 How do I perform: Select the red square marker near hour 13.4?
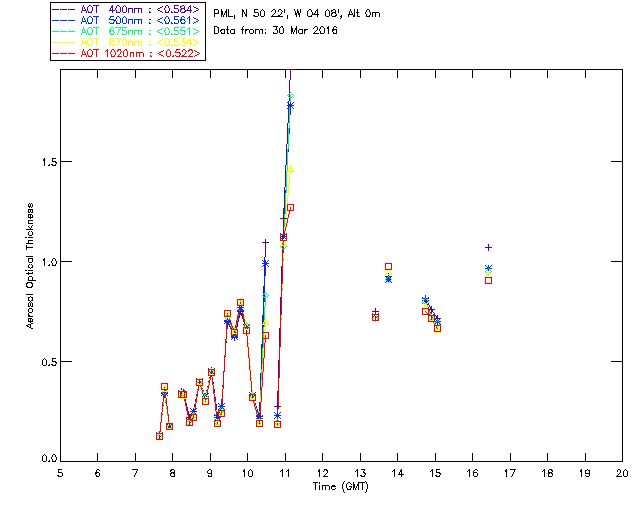pos(375,317)
